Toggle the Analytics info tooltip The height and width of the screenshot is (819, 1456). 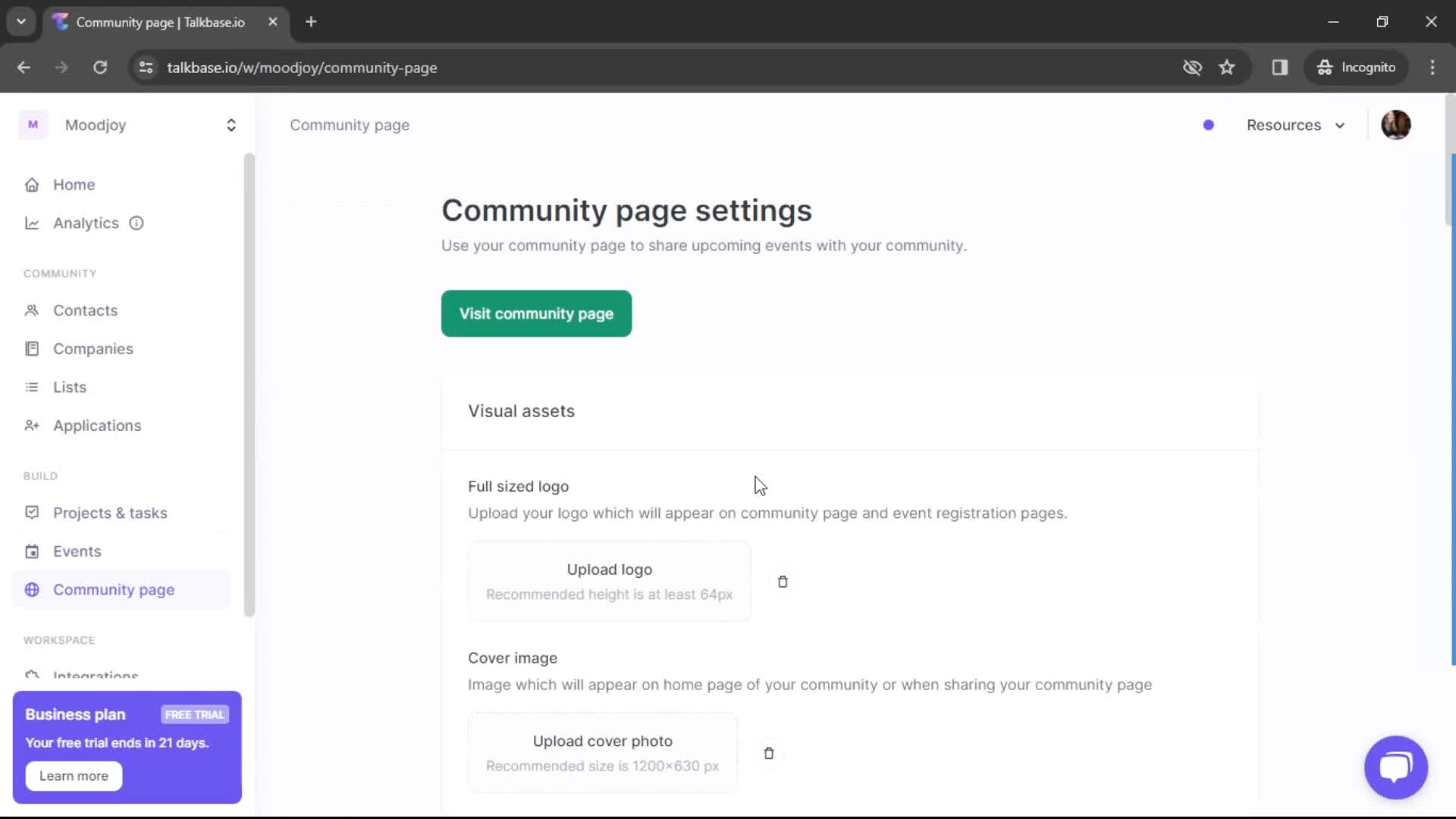(136, 222)
